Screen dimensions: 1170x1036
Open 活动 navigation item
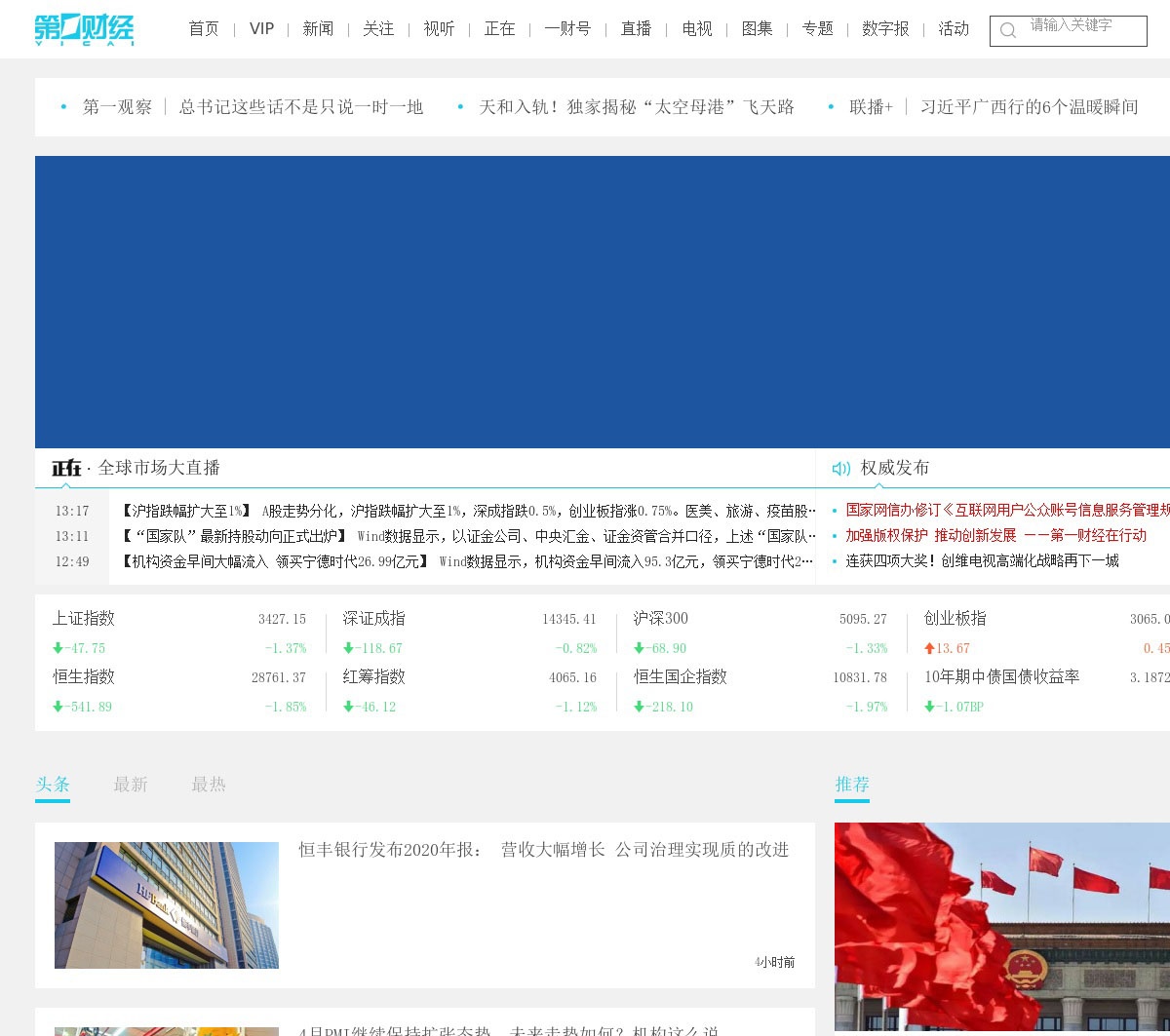click(x=954, y=29)
